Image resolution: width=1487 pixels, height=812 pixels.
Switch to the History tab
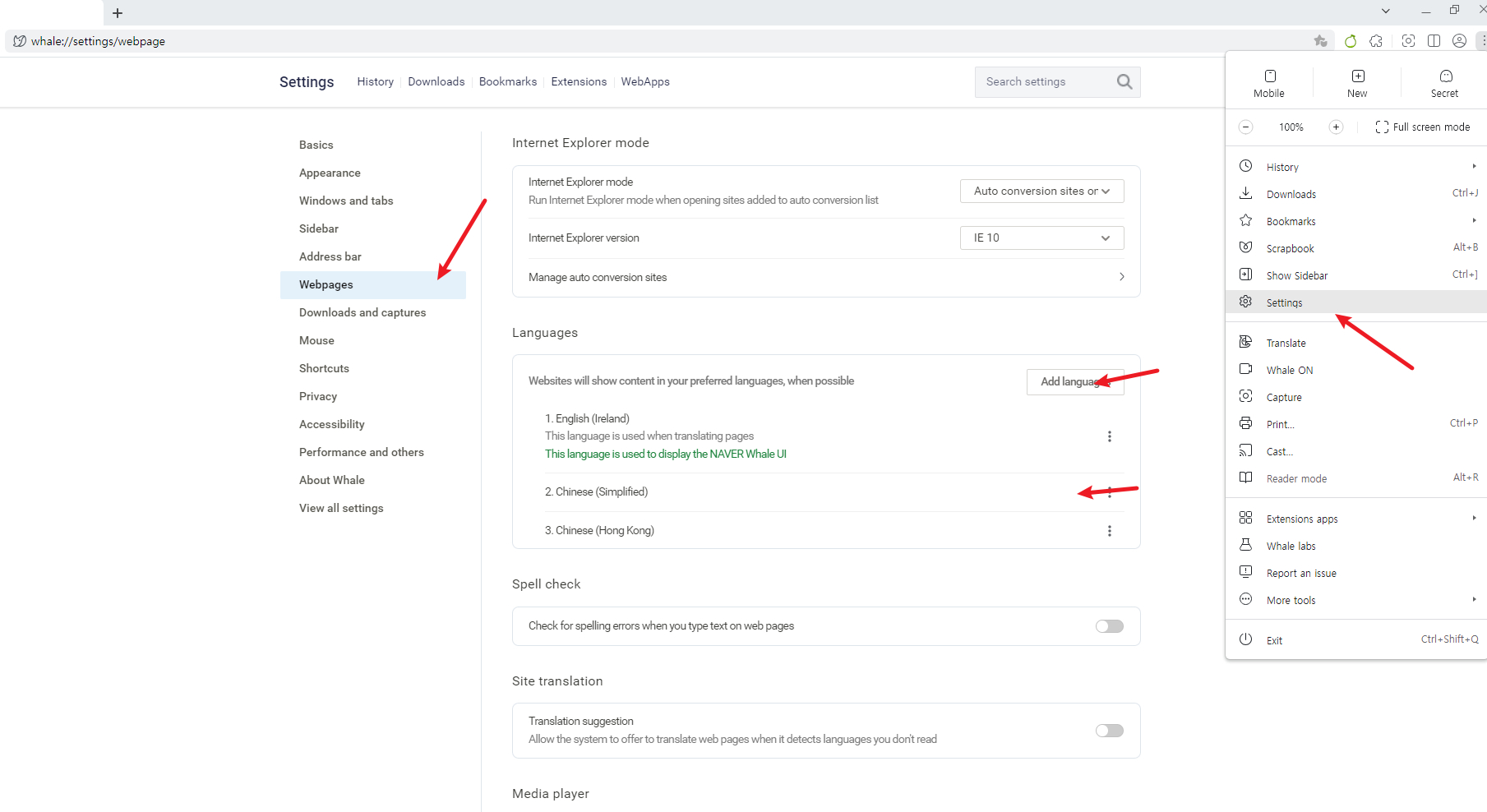(x=376, y=81)
